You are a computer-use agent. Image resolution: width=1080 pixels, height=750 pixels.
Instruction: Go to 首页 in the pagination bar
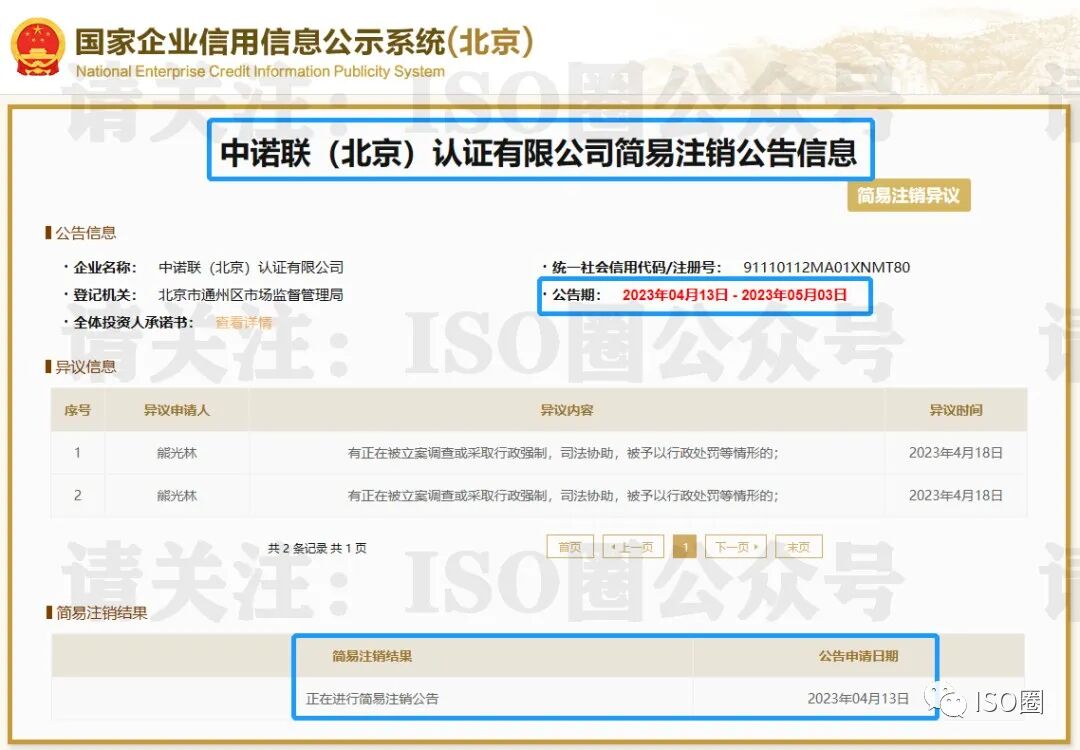[x=569, y=546]
